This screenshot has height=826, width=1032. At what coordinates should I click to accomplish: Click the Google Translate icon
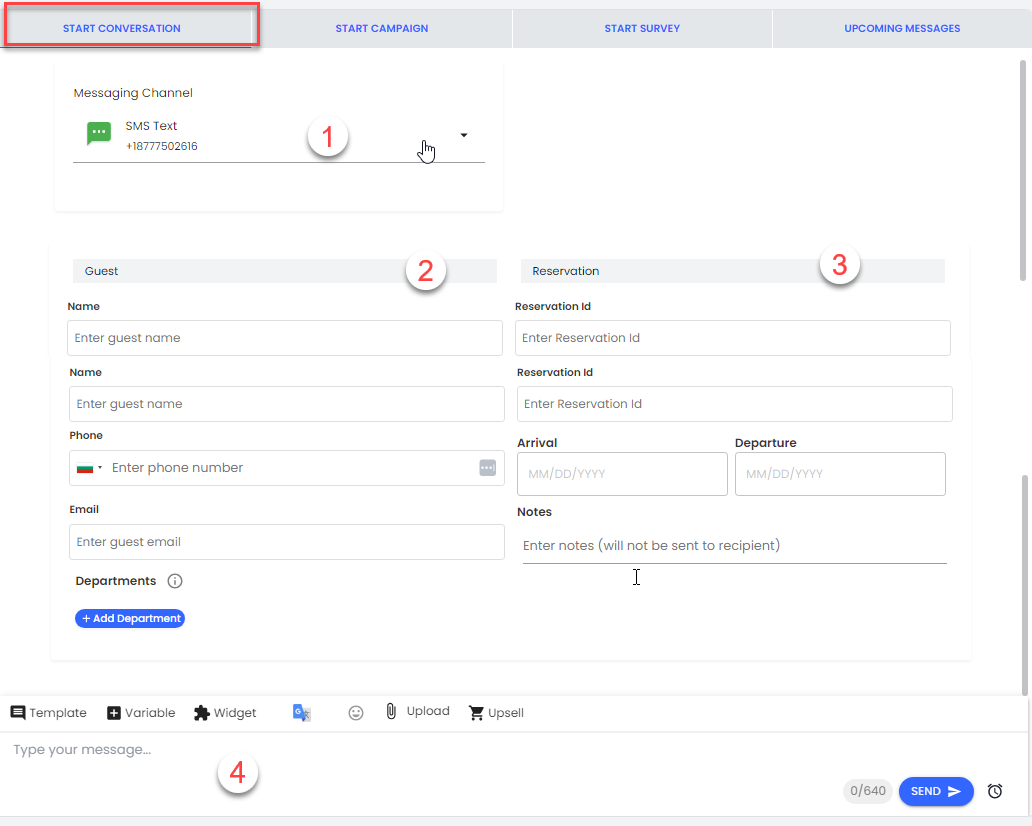coord(302,713)
